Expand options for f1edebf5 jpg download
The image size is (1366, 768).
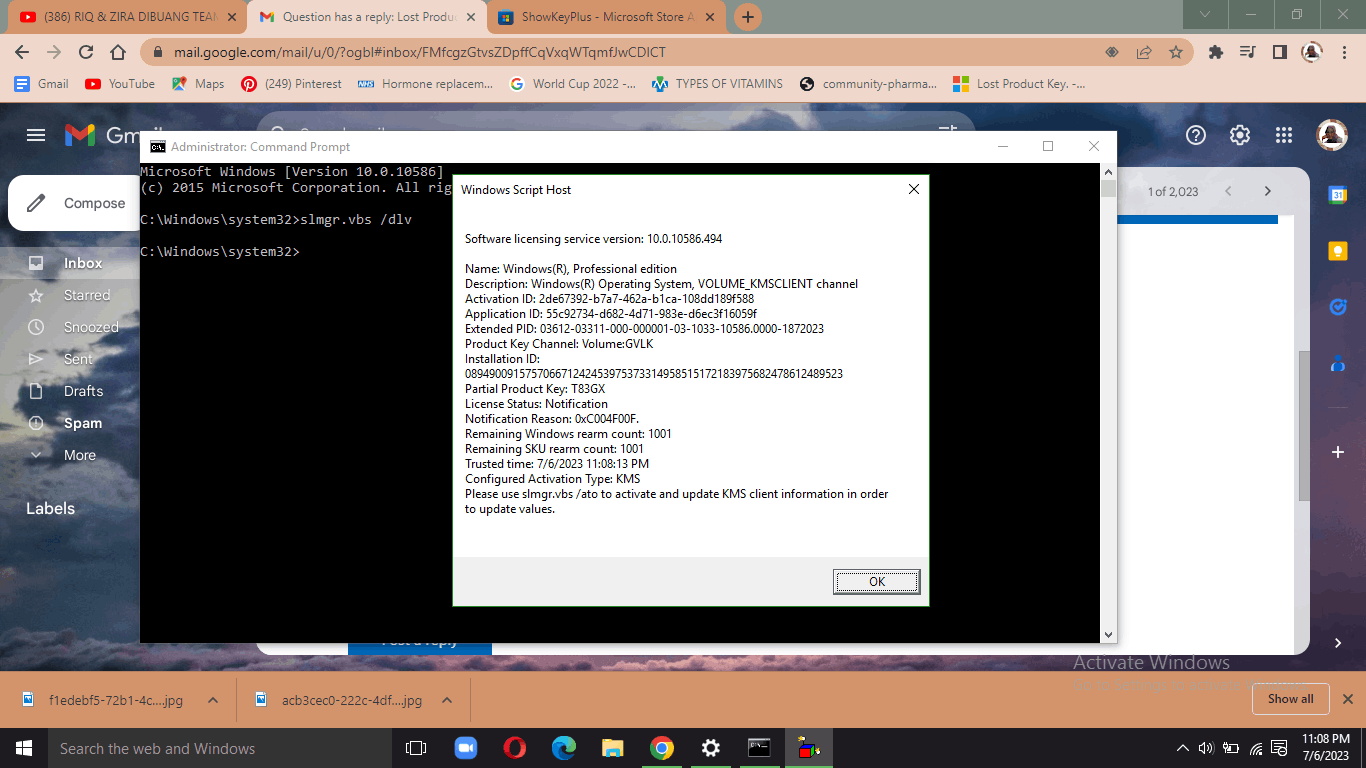213,701
